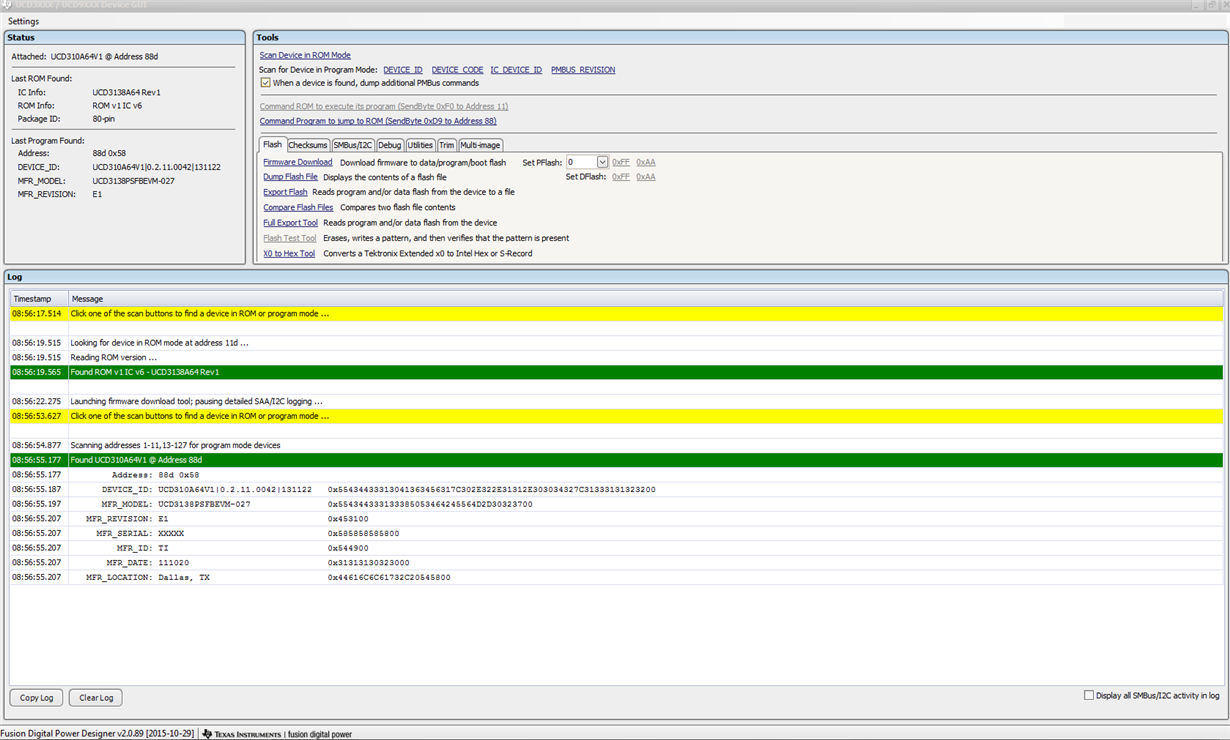Click the Clear Log button
Screen dimensions: 1230x740
(96, 697)
